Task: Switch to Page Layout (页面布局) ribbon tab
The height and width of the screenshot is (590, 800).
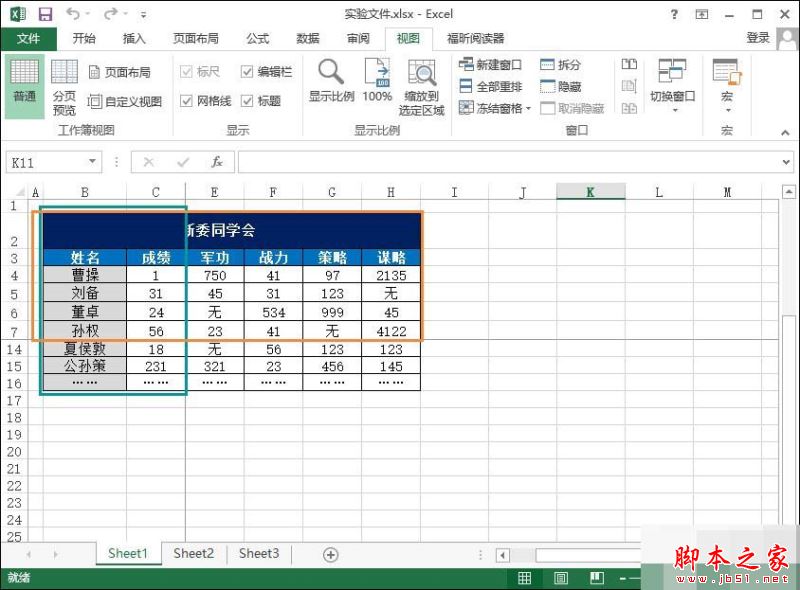Action: (195, 38)
